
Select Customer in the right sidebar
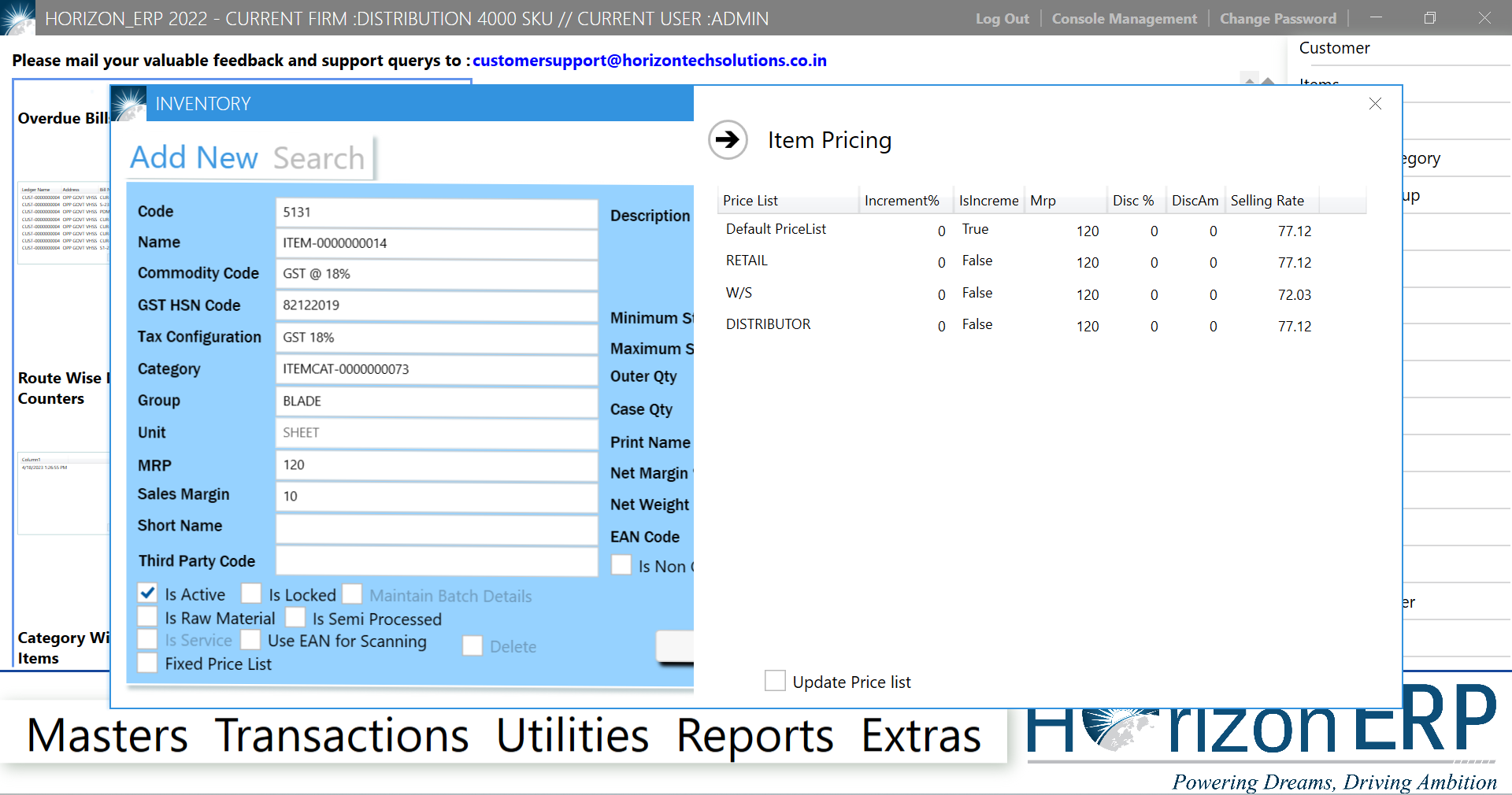(1334, 48)
